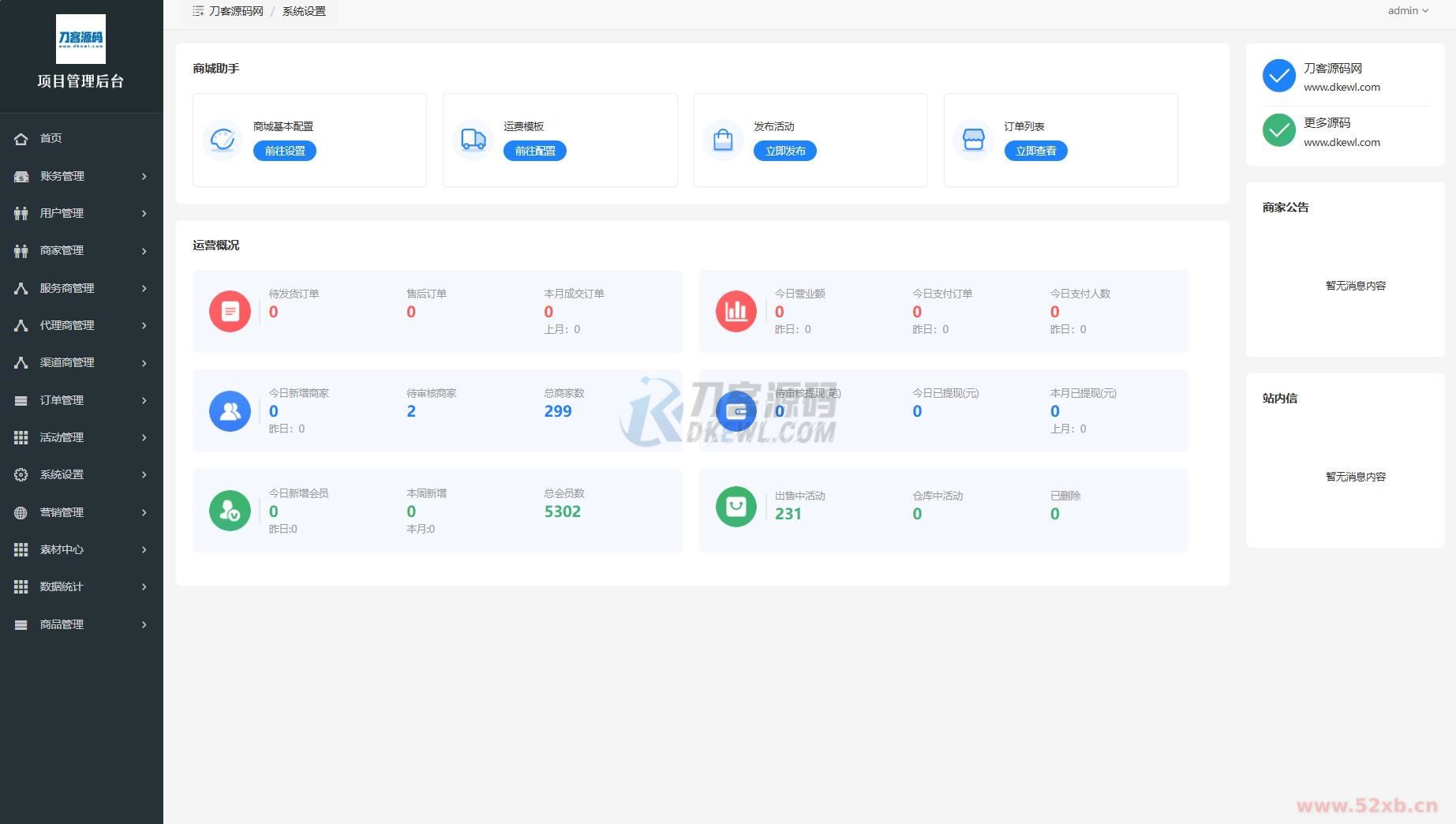This screenshot has width=1456, height=824.
Task: Click the green member icon
Action: (x=230, y=511)
